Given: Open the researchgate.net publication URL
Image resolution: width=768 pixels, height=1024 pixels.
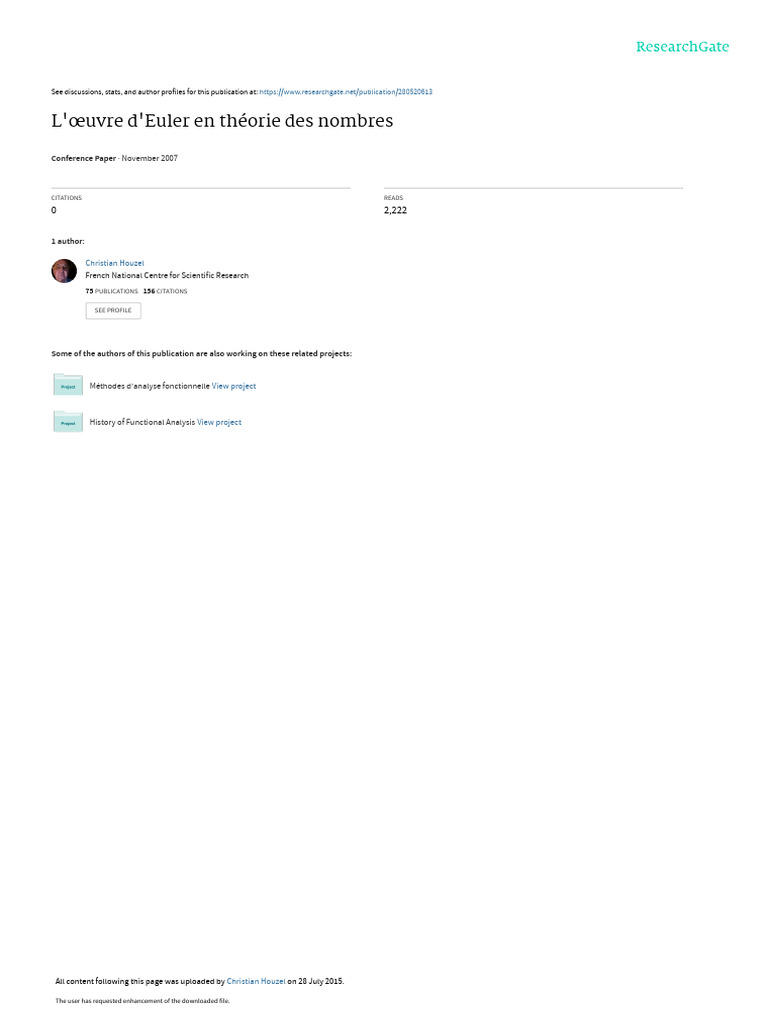Looking at the screenshot, I should (345, 92).
